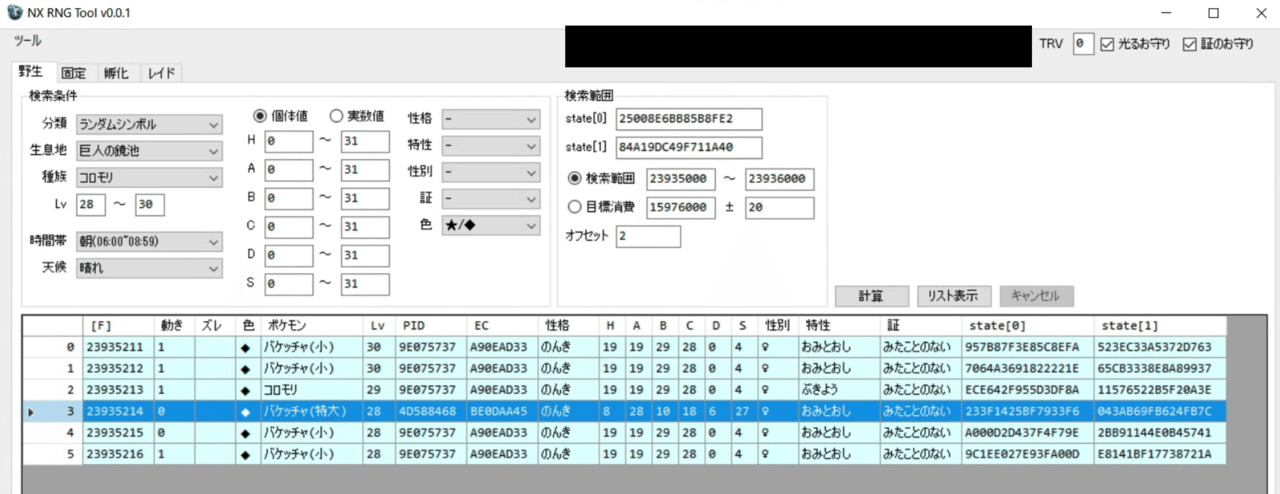Click the ポケモン column header
This screenshot has height=494, width=1280.
pos(311,326)
